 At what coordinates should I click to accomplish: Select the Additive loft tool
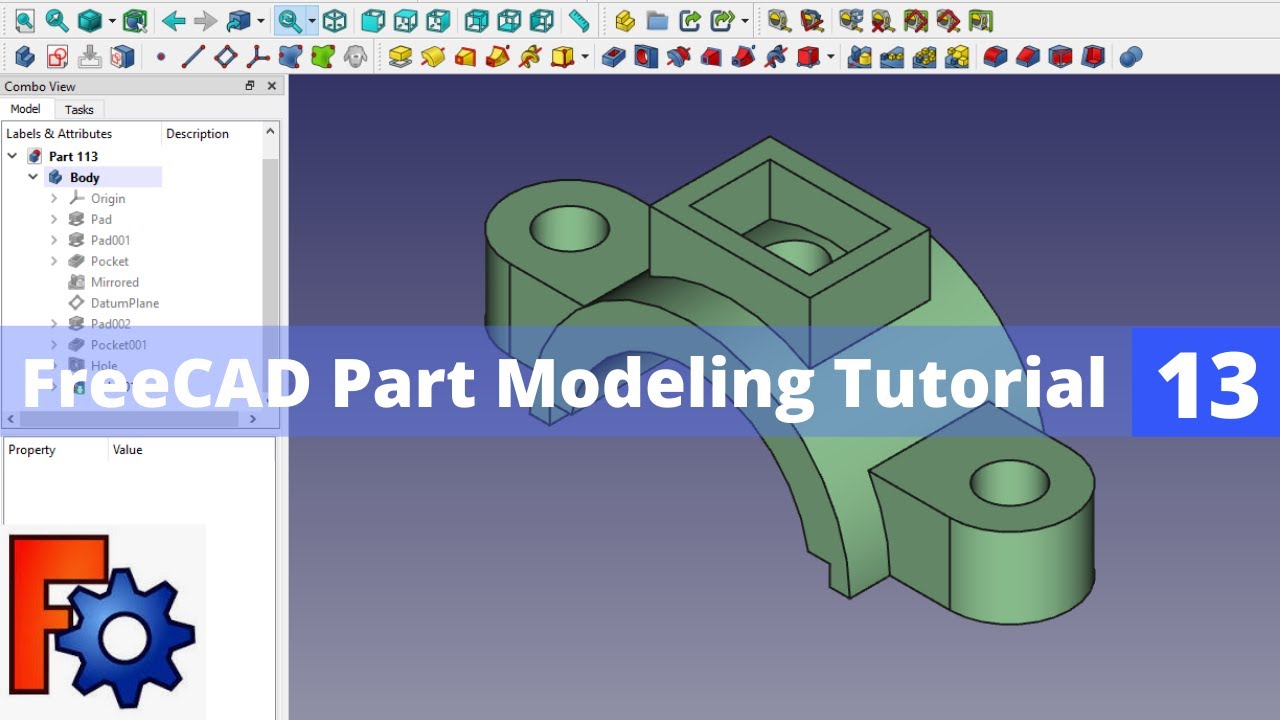[465, 57]
